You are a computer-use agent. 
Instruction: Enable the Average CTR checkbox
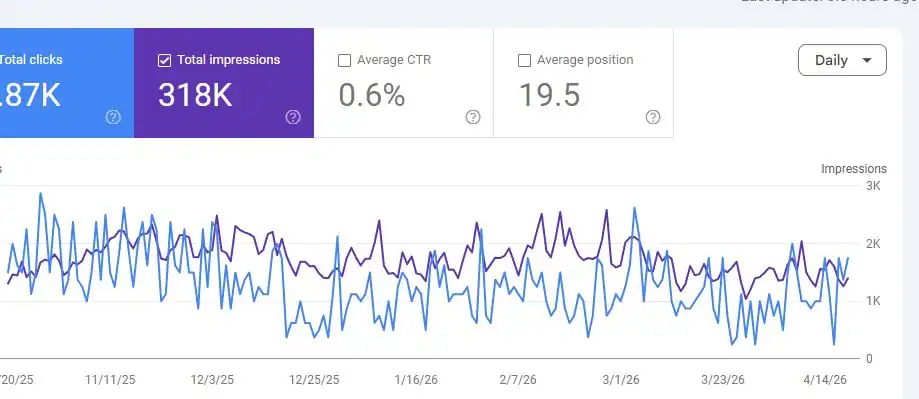point(345,60)
